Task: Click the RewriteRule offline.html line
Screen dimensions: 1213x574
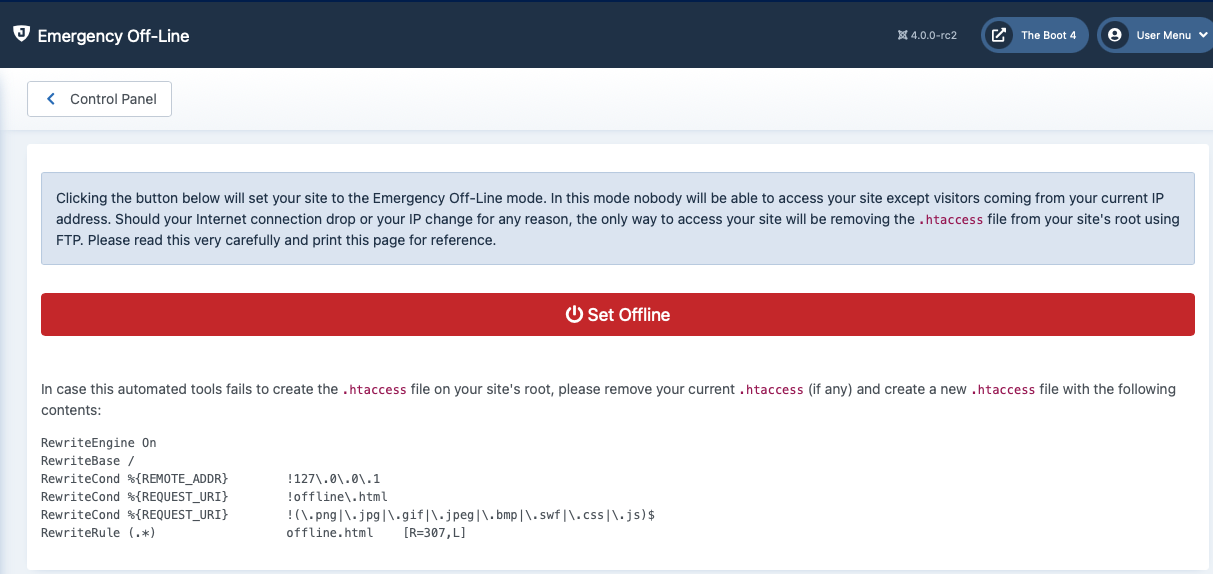Action: pyautogui.click(x=254, y=532)
